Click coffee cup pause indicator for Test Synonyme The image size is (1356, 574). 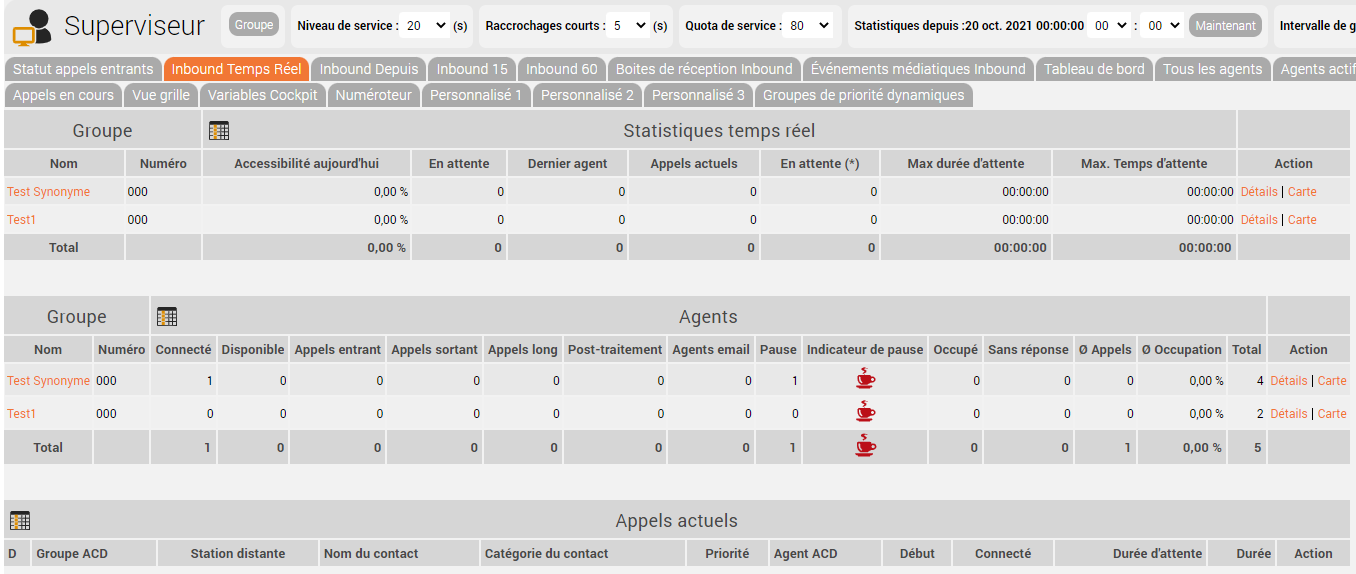[865, 379]
